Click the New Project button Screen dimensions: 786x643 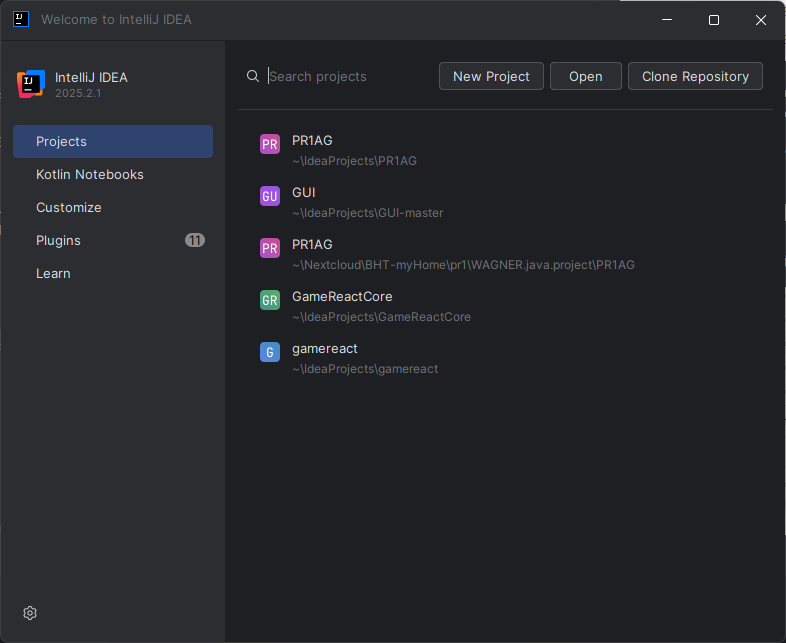491,77
